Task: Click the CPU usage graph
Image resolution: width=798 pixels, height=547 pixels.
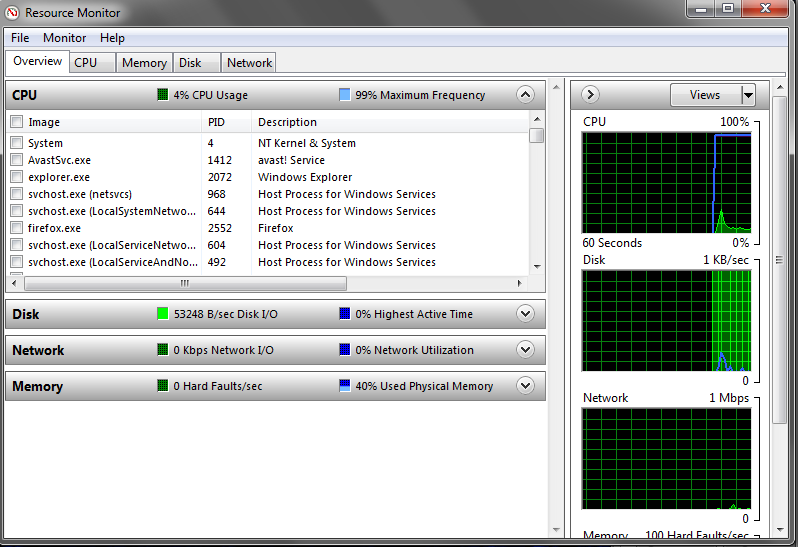Action: pos(666,183)
